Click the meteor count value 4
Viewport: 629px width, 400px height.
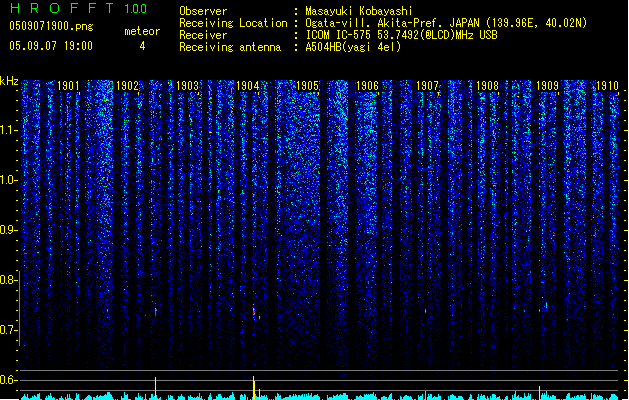142,46
